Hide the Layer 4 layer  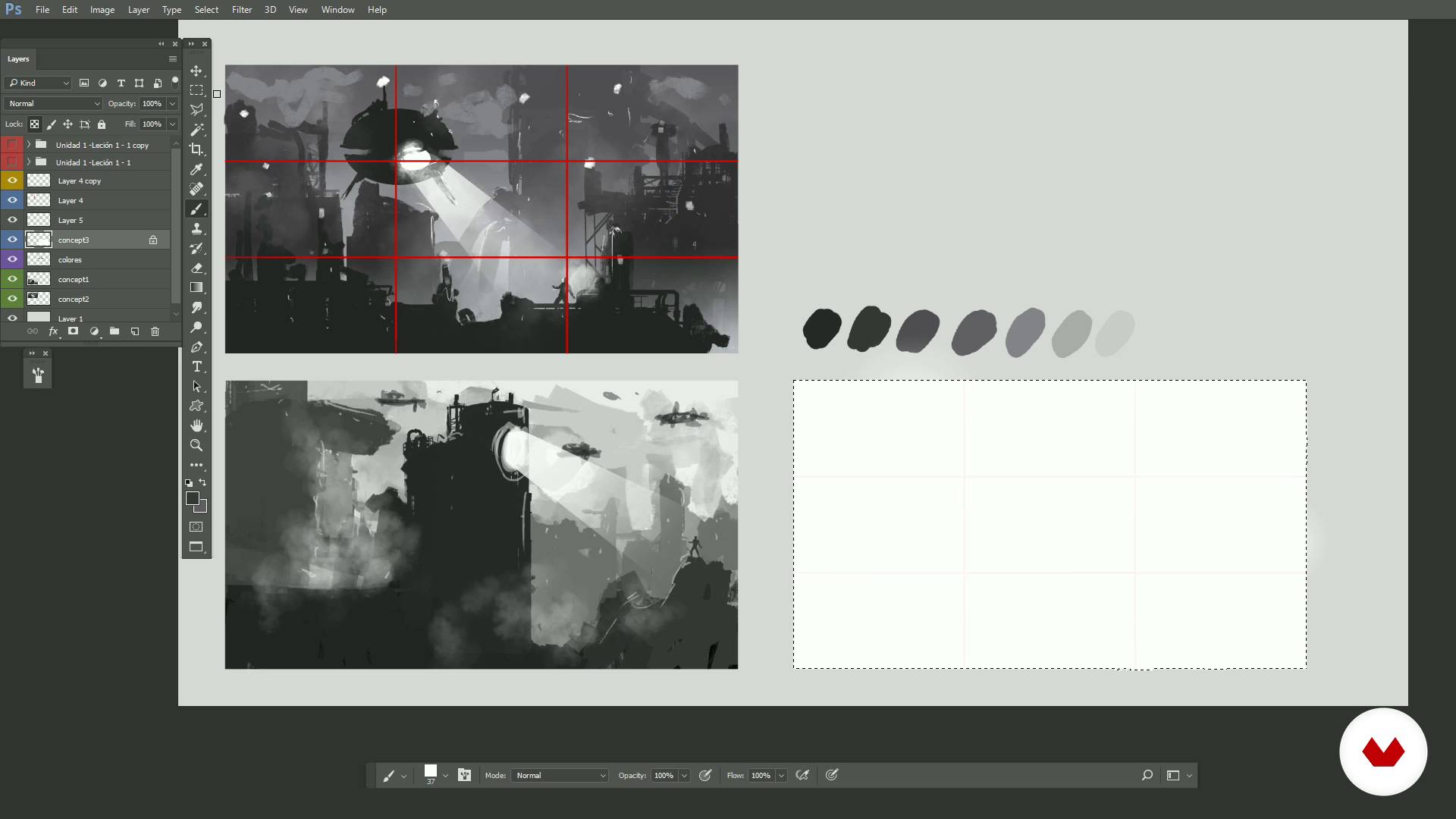[12, 200]
